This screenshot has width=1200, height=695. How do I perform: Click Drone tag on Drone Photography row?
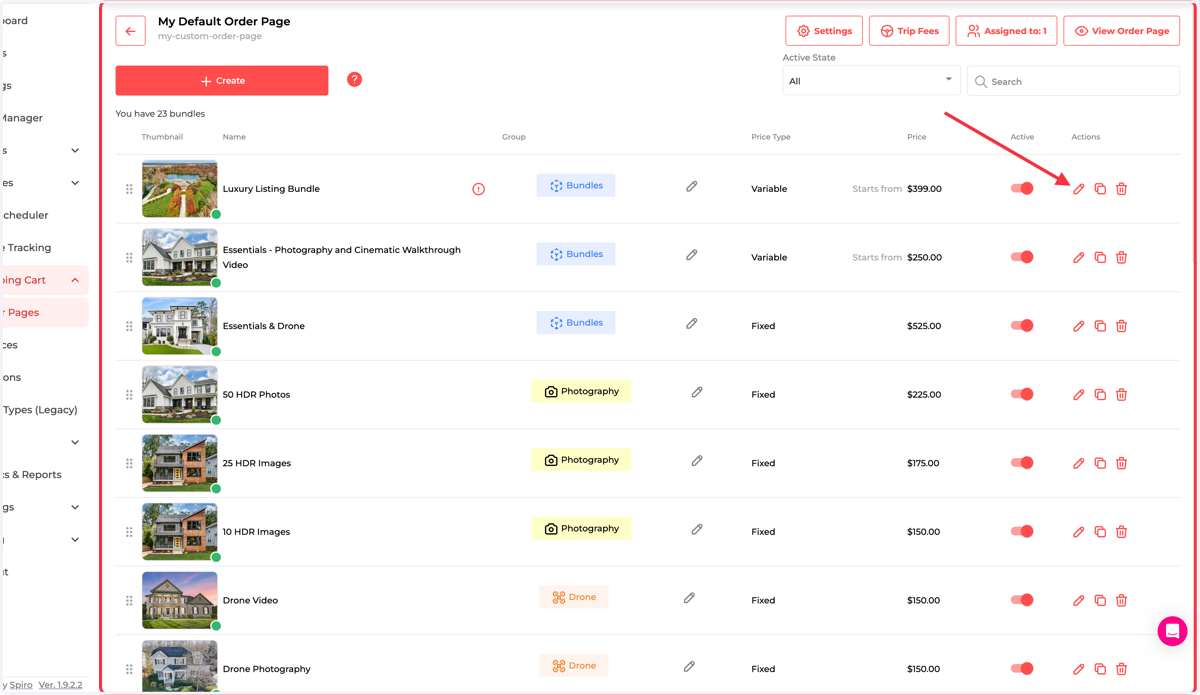coord(574,666)
